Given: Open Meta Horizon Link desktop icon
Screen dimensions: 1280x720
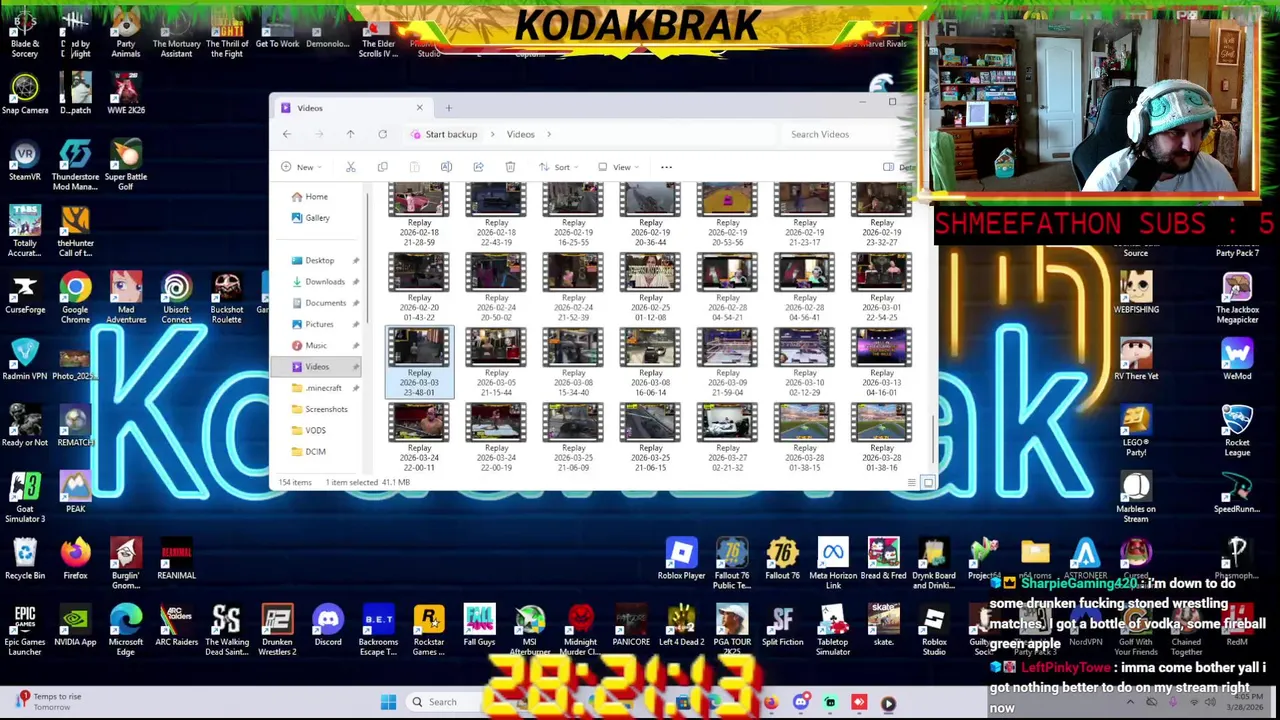Looking at the screenshot, I should point(833,565).
